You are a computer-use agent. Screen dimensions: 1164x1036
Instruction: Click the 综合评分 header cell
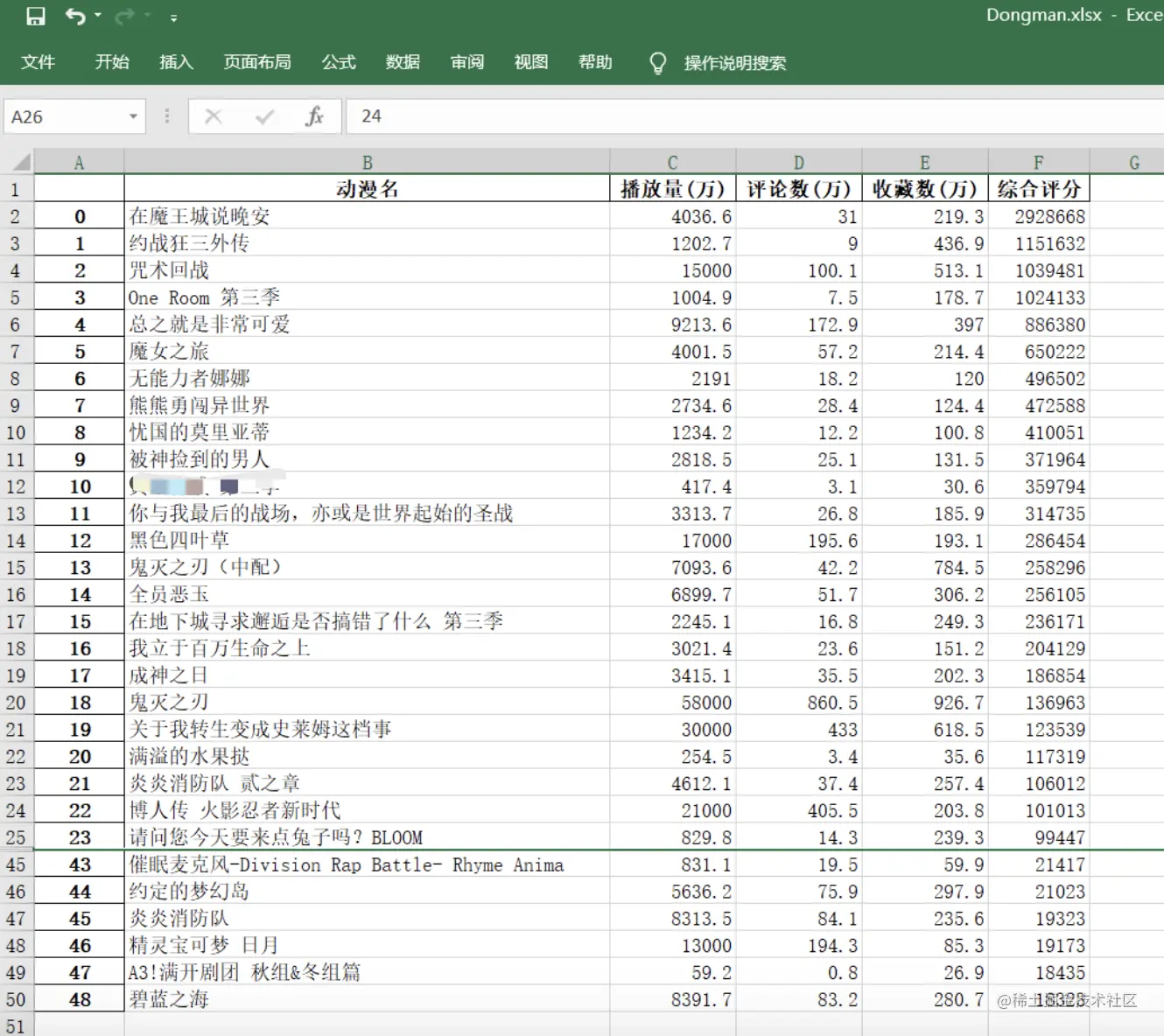click(1038, 189)
